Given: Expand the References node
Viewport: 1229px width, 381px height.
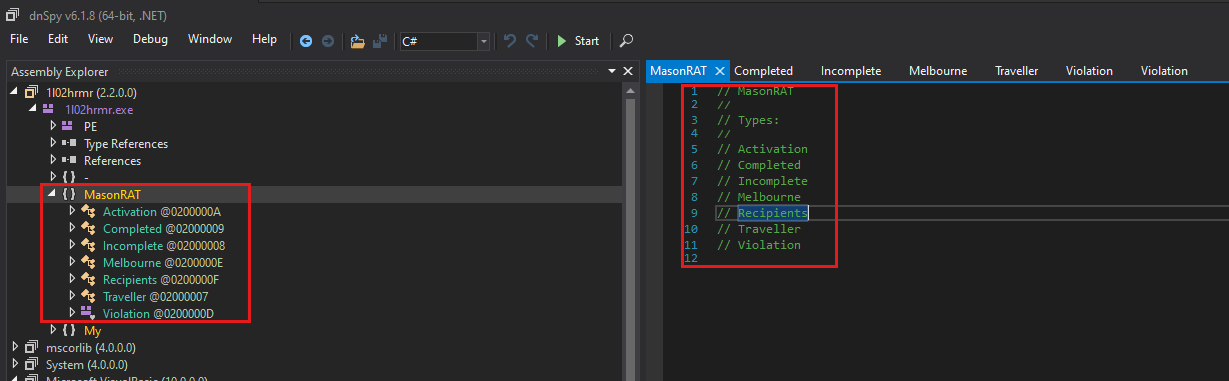Looking at the screenshot, I should point(53,160).
